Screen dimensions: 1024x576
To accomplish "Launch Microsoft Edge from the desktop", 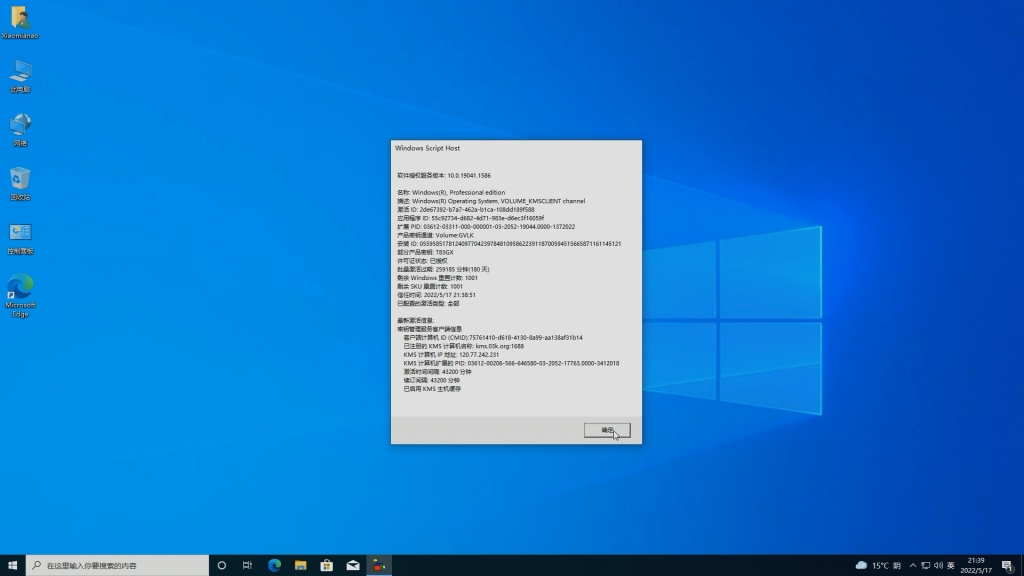I will pyautogui.click(x=20, y=296).
